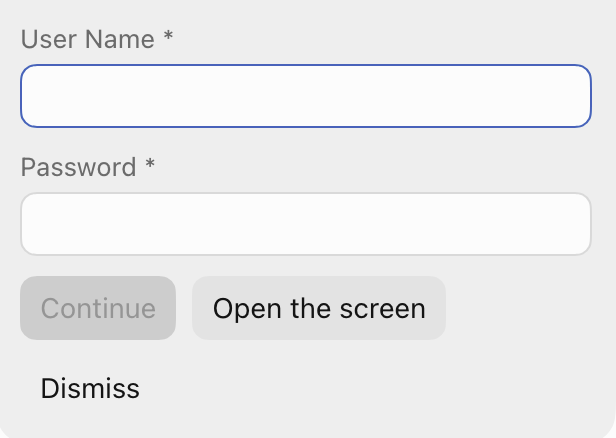Dismiss the login dialog
The height and width of the screenshot is (438, 616).
coord(90,389)
